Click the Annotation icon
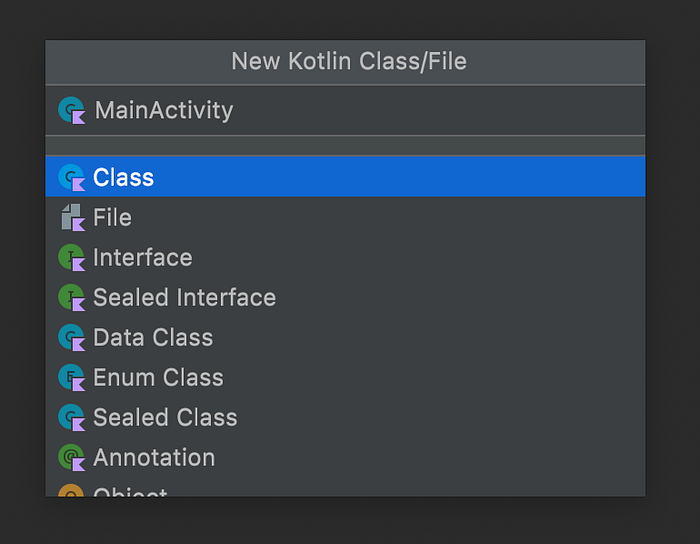The height and width of the screenshot is (544, 700). pyautogui.click(x=71, y=457)
